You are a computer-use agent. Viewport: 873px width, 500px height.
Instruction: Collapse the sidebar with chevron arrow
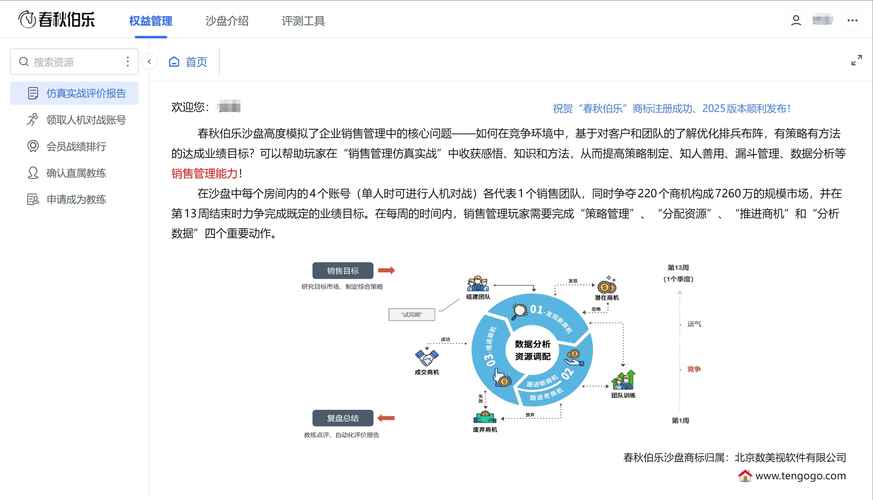[149, 62]
